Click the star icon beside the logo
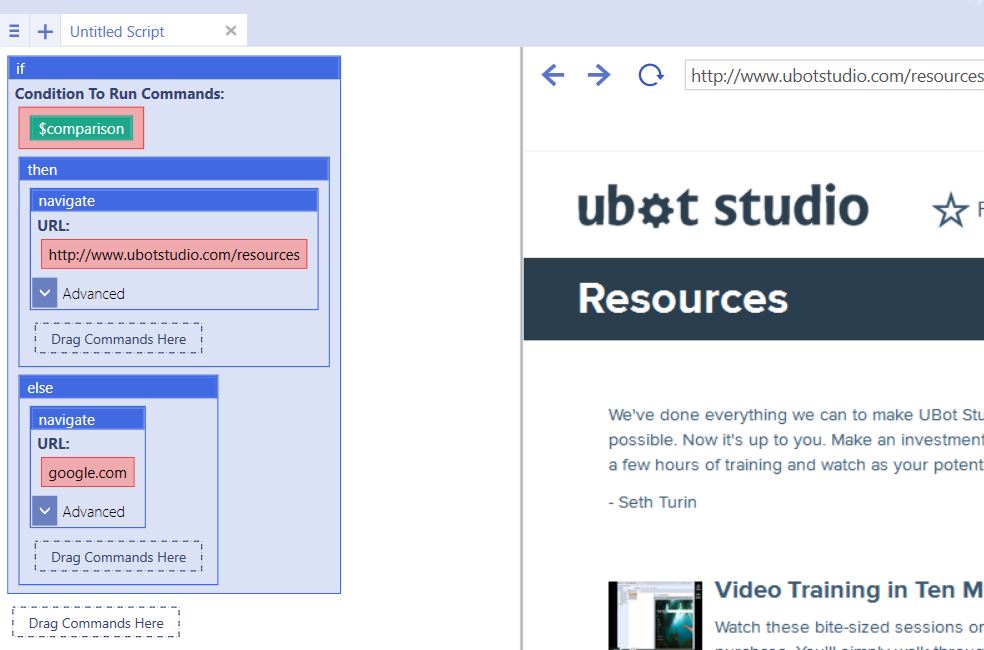Viewport: 984px width, 650px height. click(951, 210)
